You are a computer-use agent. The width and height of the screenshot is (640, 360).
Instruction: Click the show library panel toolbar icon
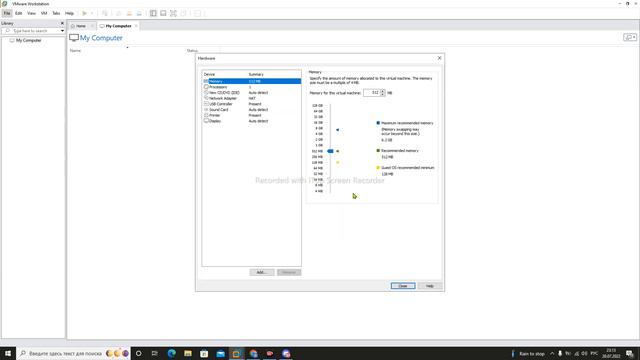coord(153,13)
